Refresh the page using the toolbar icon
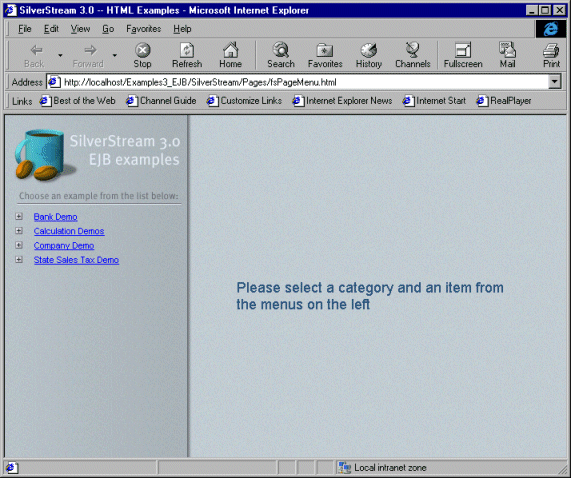This screenshot has height=478, width=571. (187, 50)
